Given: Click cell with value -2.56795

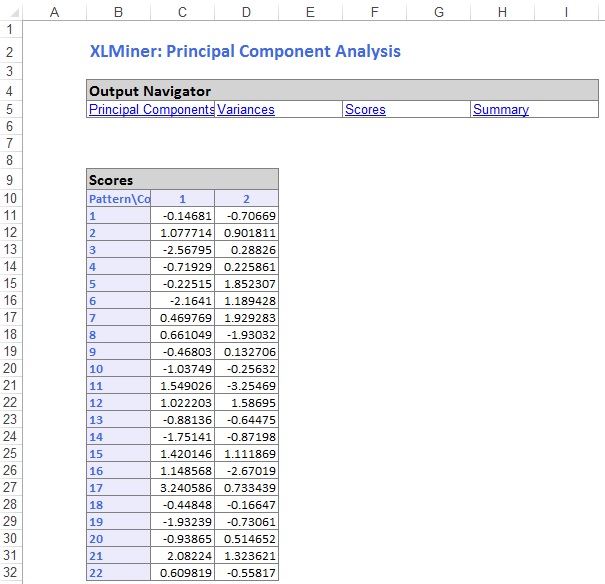Looking at the screenshot, I should pyautogui.click(x=182, y=248).
